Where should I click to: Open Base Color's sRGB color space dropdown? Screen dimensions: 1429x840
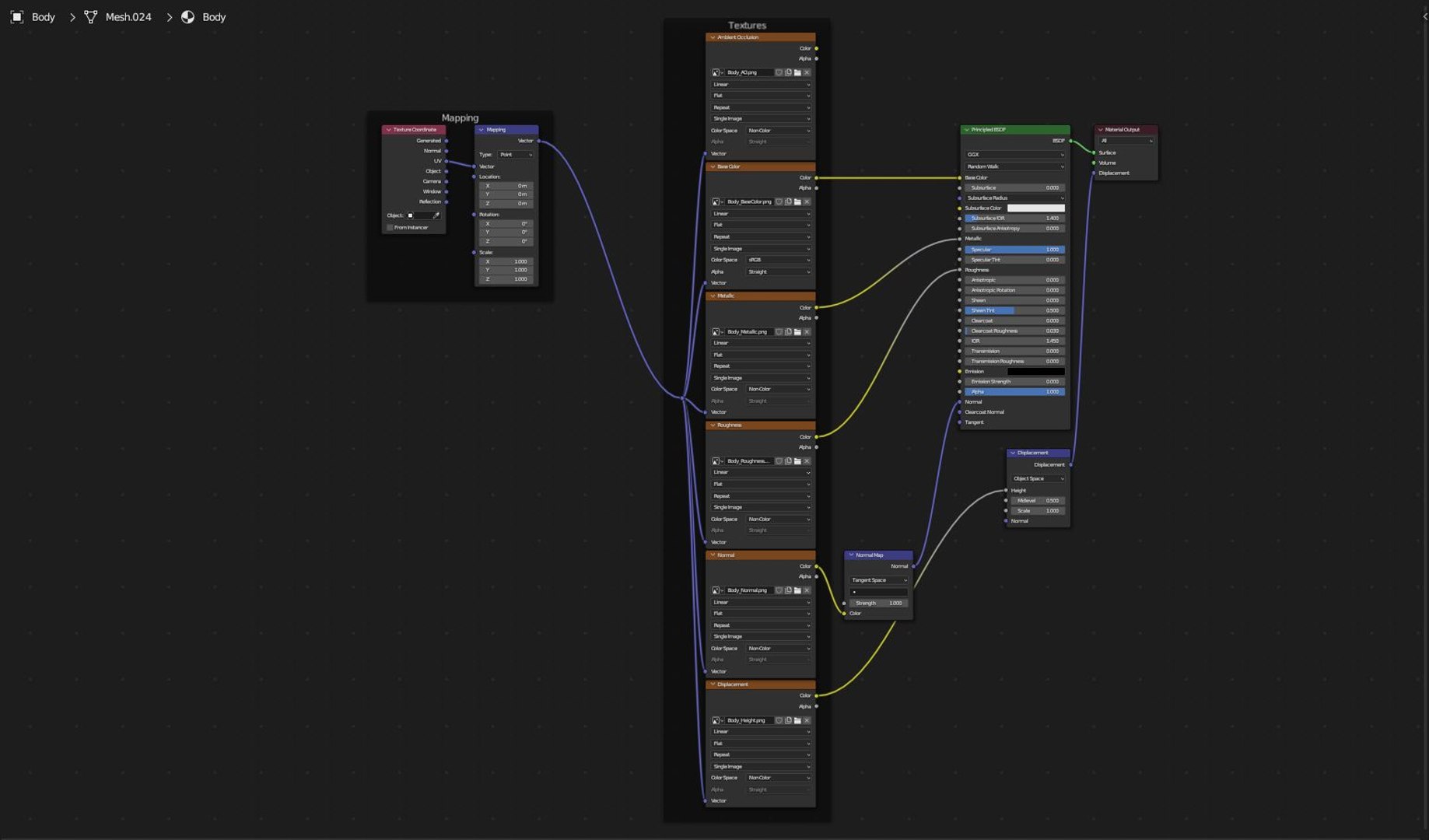pyautogui.click(x=779, y=260)
